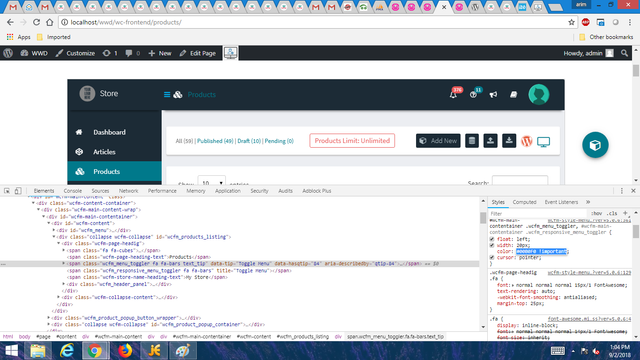This screenshot has height=360, width=640.
Task: Uncheck the cursor: pointer style declaration
Action: [x=492, y=258]
